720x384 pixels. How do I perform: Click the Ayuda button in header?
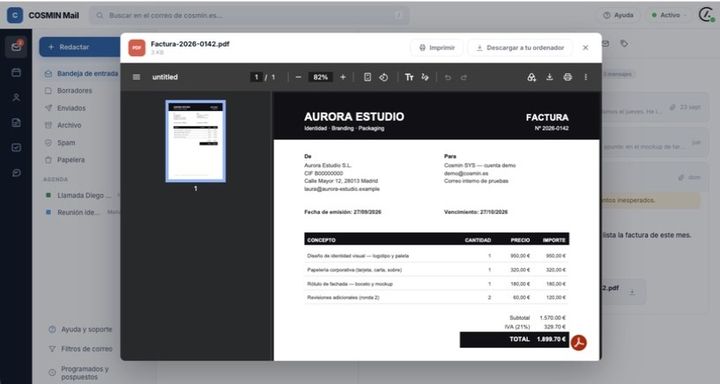point(618,15)
